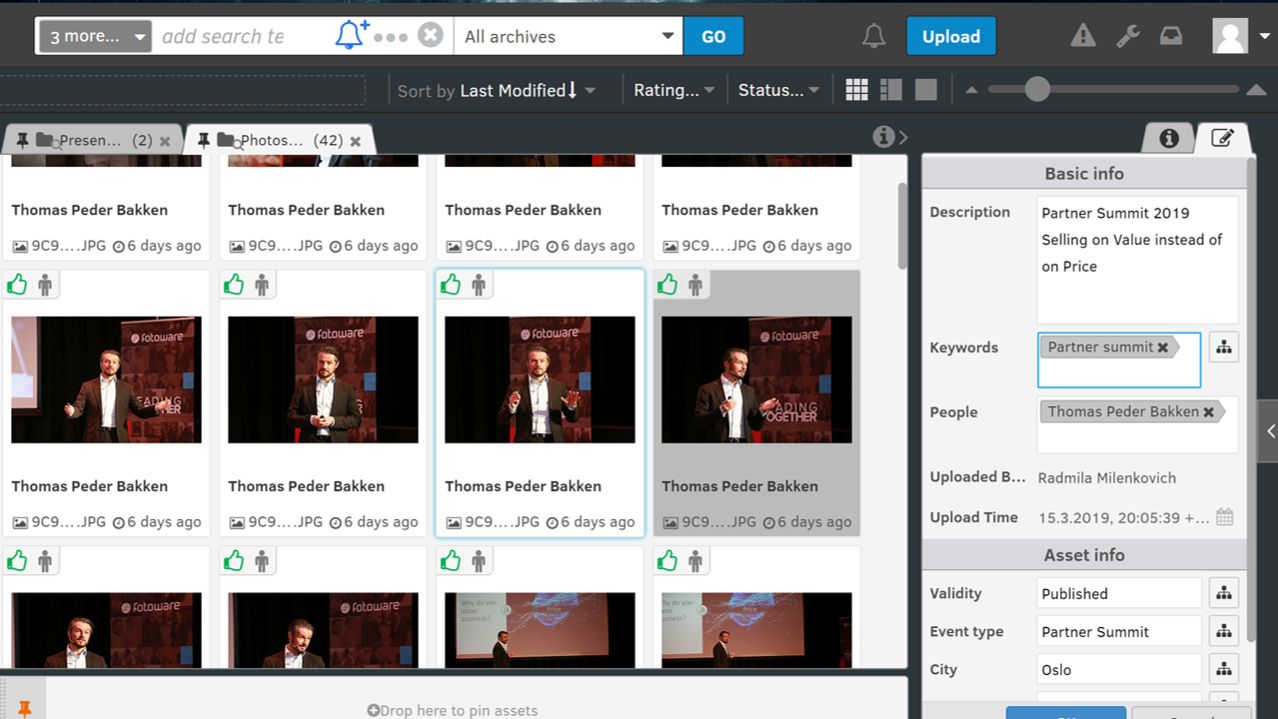Remove the Partner summit keyword tag
This screenshot has height=719, width=1278.
pyautogui.click(x=1163, y=347)
